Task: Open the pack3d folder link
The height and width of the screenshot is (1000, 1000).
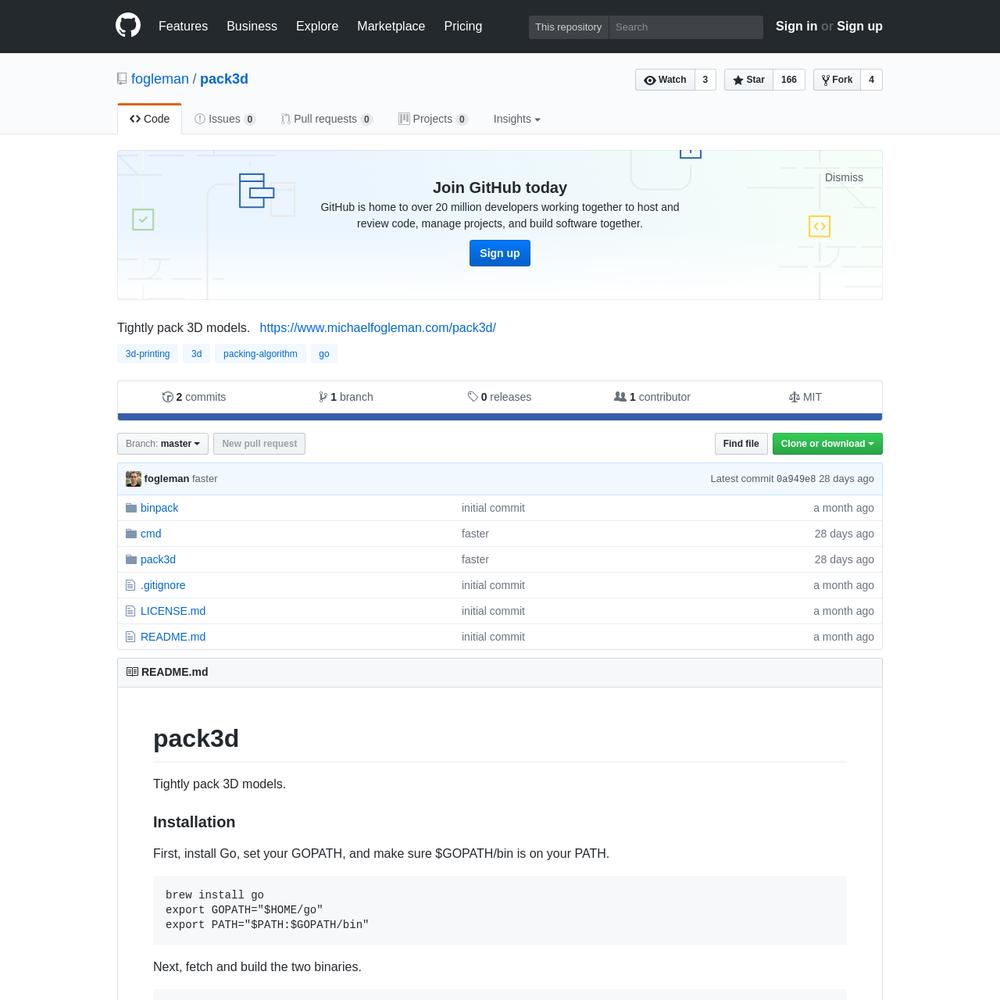Action: (x=158, y=559)
